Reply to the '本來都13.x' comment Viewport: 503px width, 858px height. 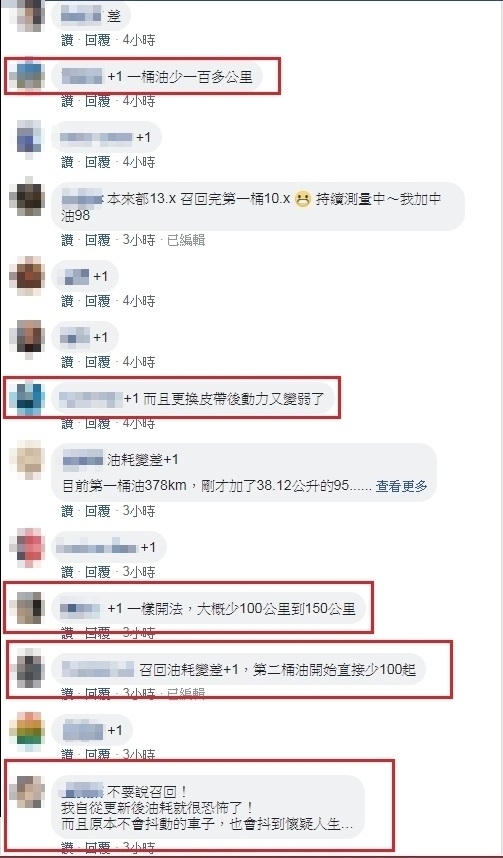click(97, 240)
